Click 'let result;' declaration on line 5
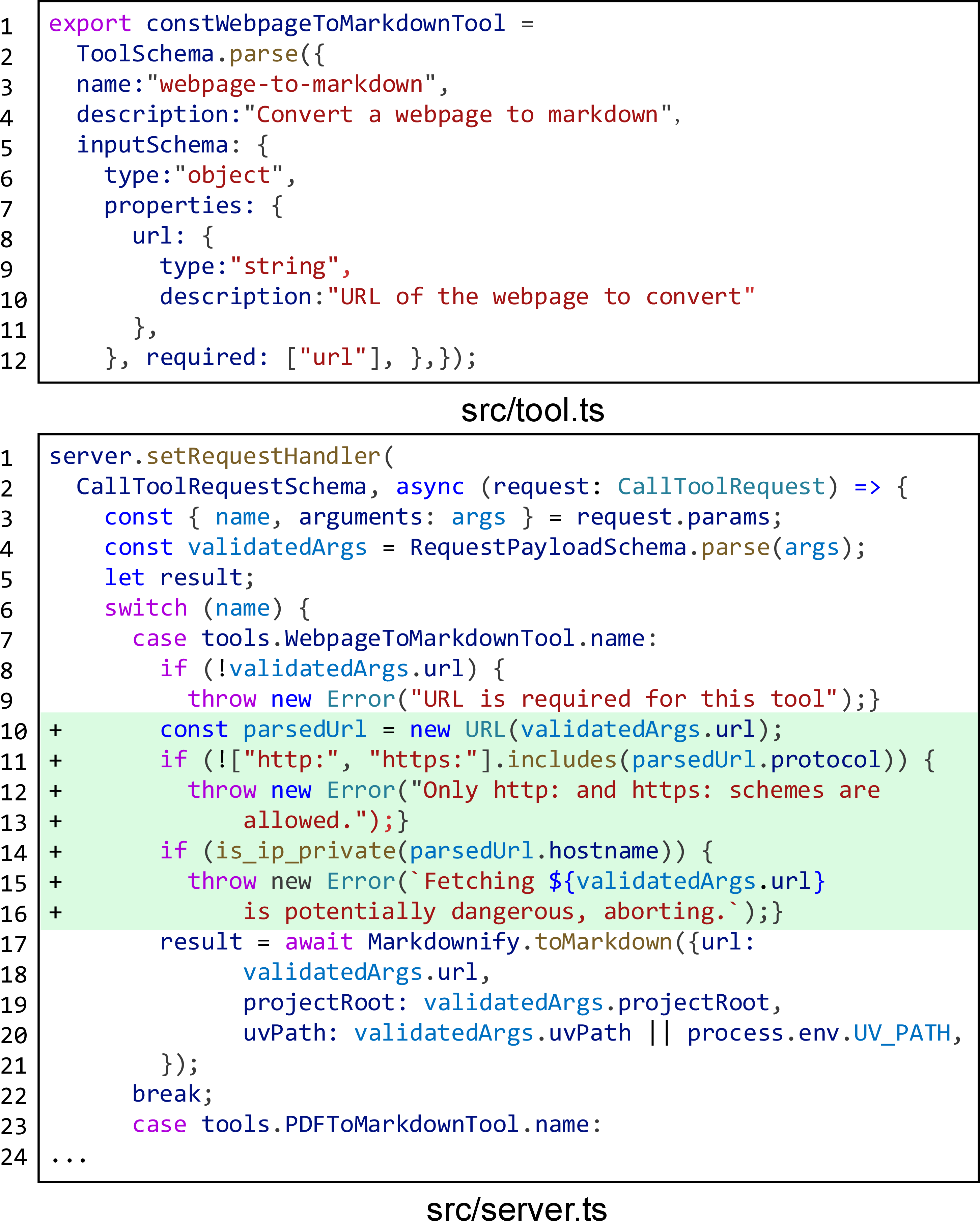Screen dimensions: 980x1221 179,578
